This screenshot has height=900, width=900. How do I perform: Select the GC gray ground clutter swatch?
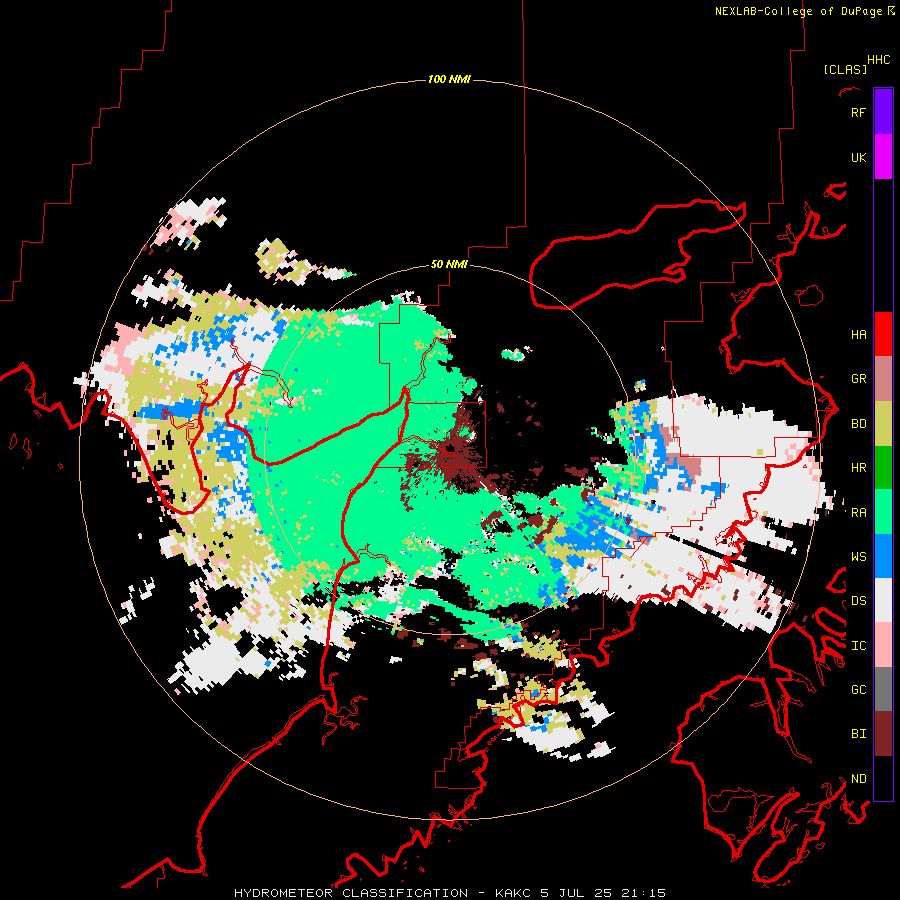coord(883,689)
